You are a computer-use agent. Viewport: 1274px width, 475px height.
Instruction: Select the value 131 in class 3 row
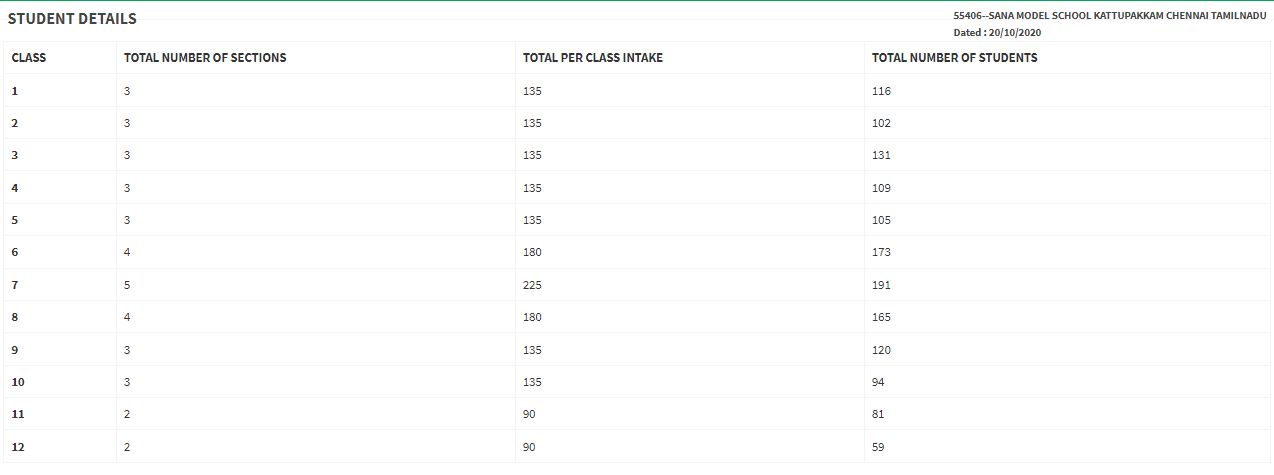coord(881,155)
